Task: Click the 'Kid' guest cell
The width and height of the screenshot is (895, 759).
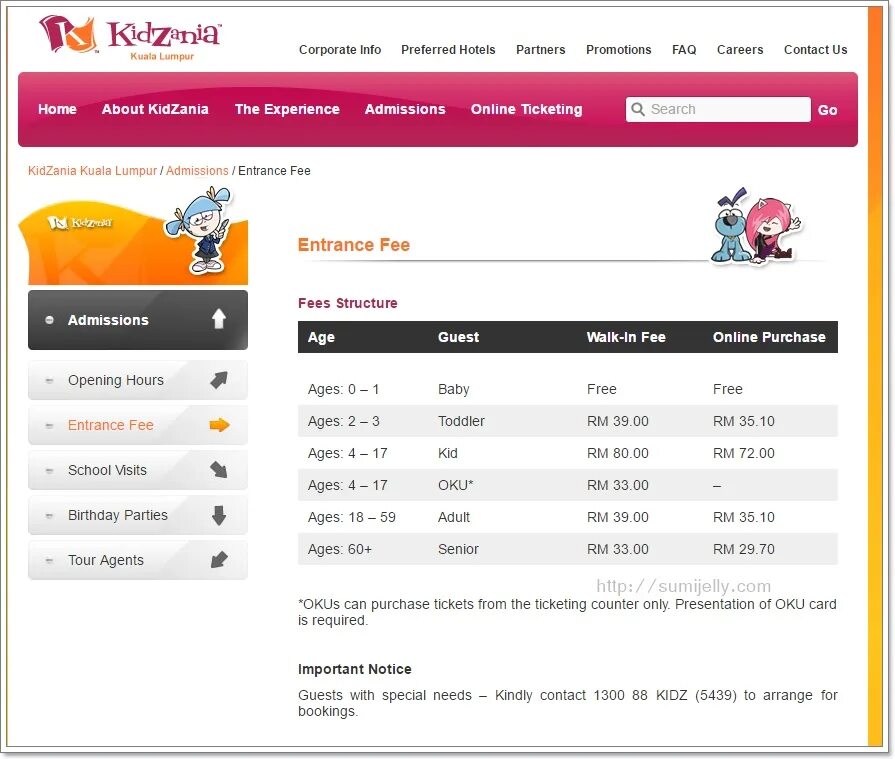Action: 448,453
